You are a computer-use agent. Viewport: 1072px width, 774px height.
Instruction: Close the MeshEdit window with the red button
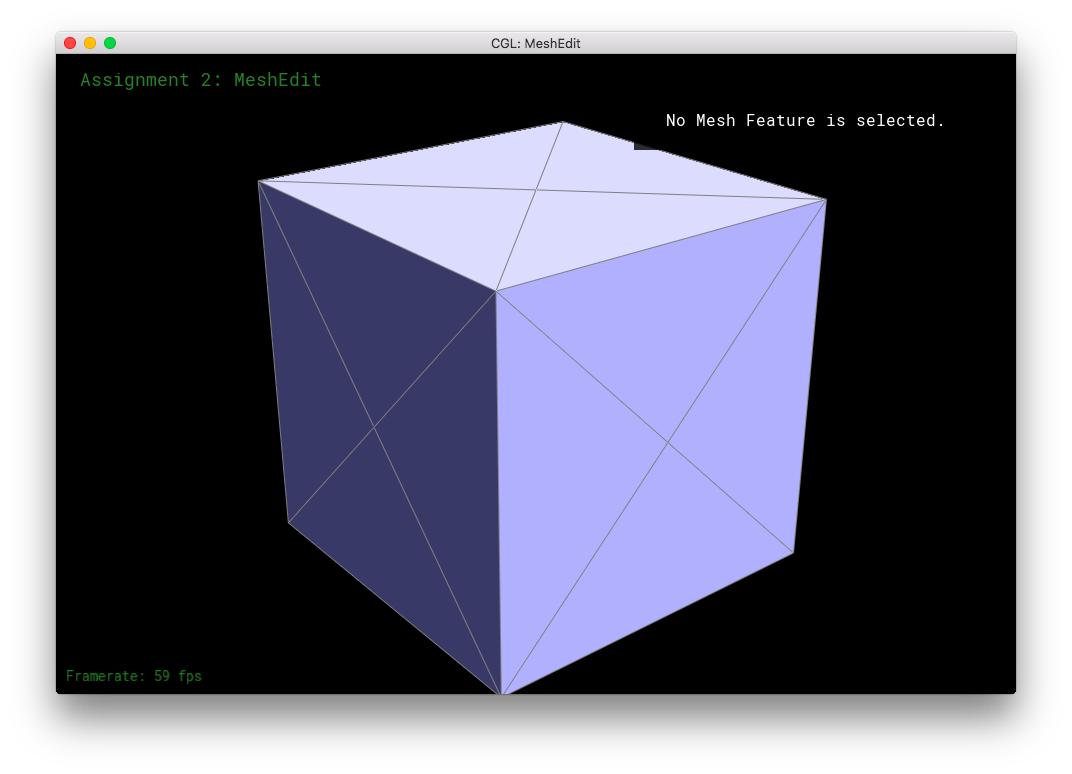70,43
